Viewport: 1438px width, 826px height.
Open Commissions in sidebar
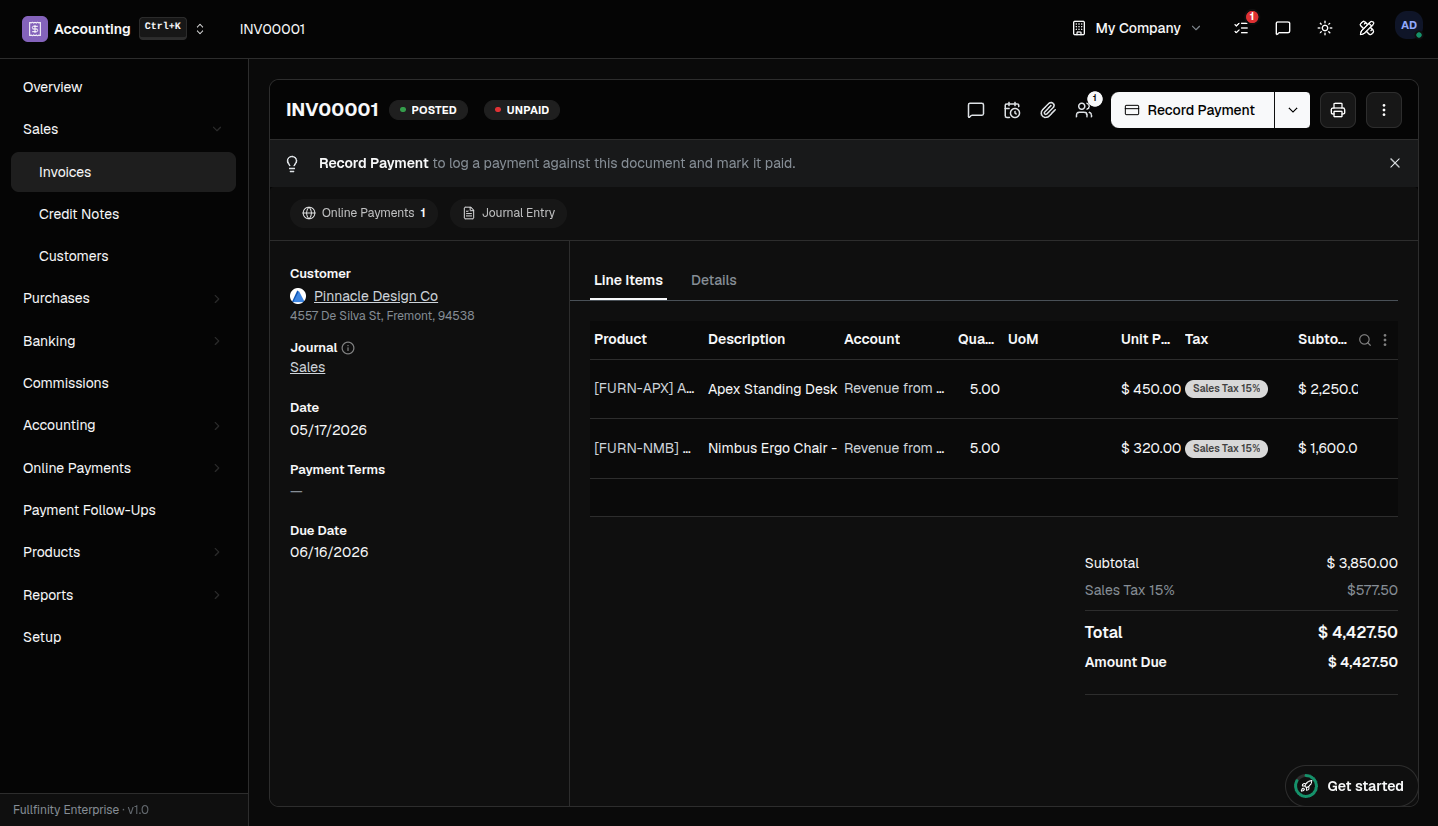123,383
